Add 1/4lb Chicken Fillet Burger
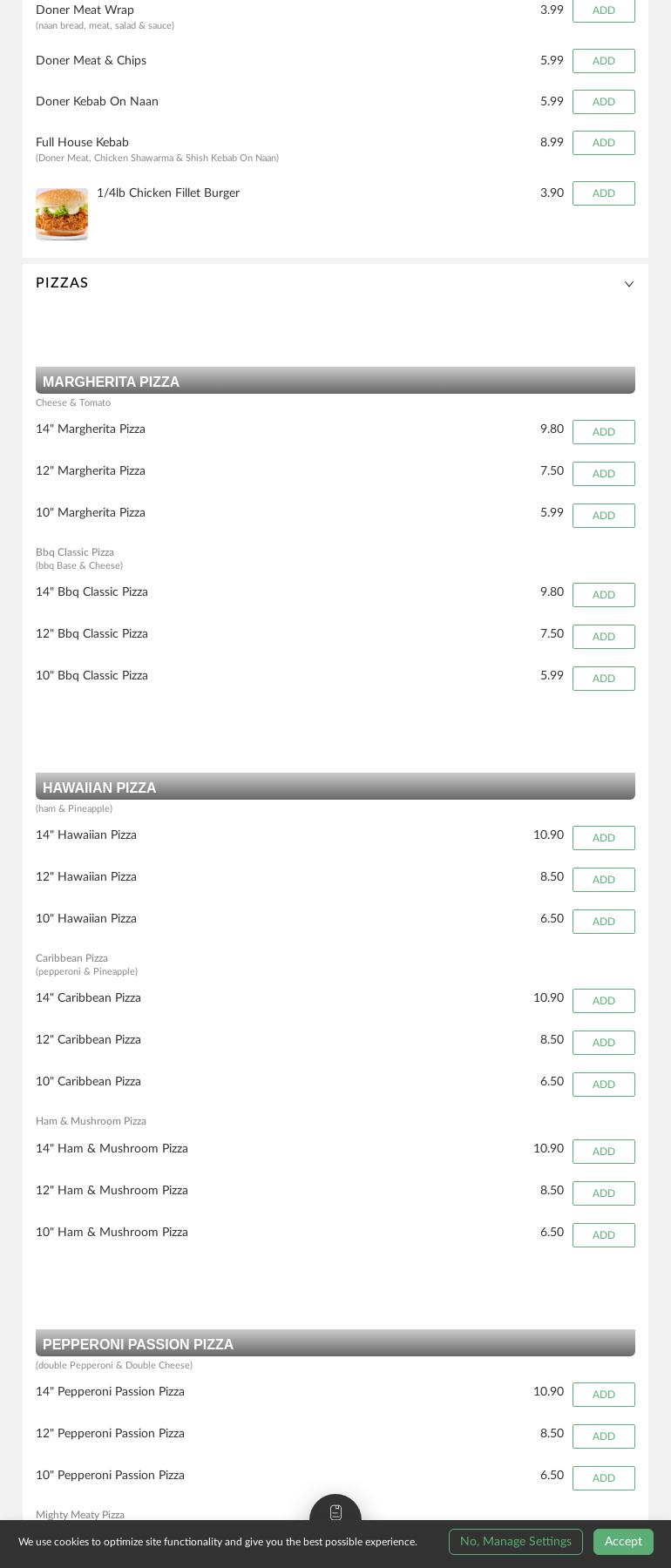Image resolution: width=671 pixels, height=1568 pixels. click(603, 193)
